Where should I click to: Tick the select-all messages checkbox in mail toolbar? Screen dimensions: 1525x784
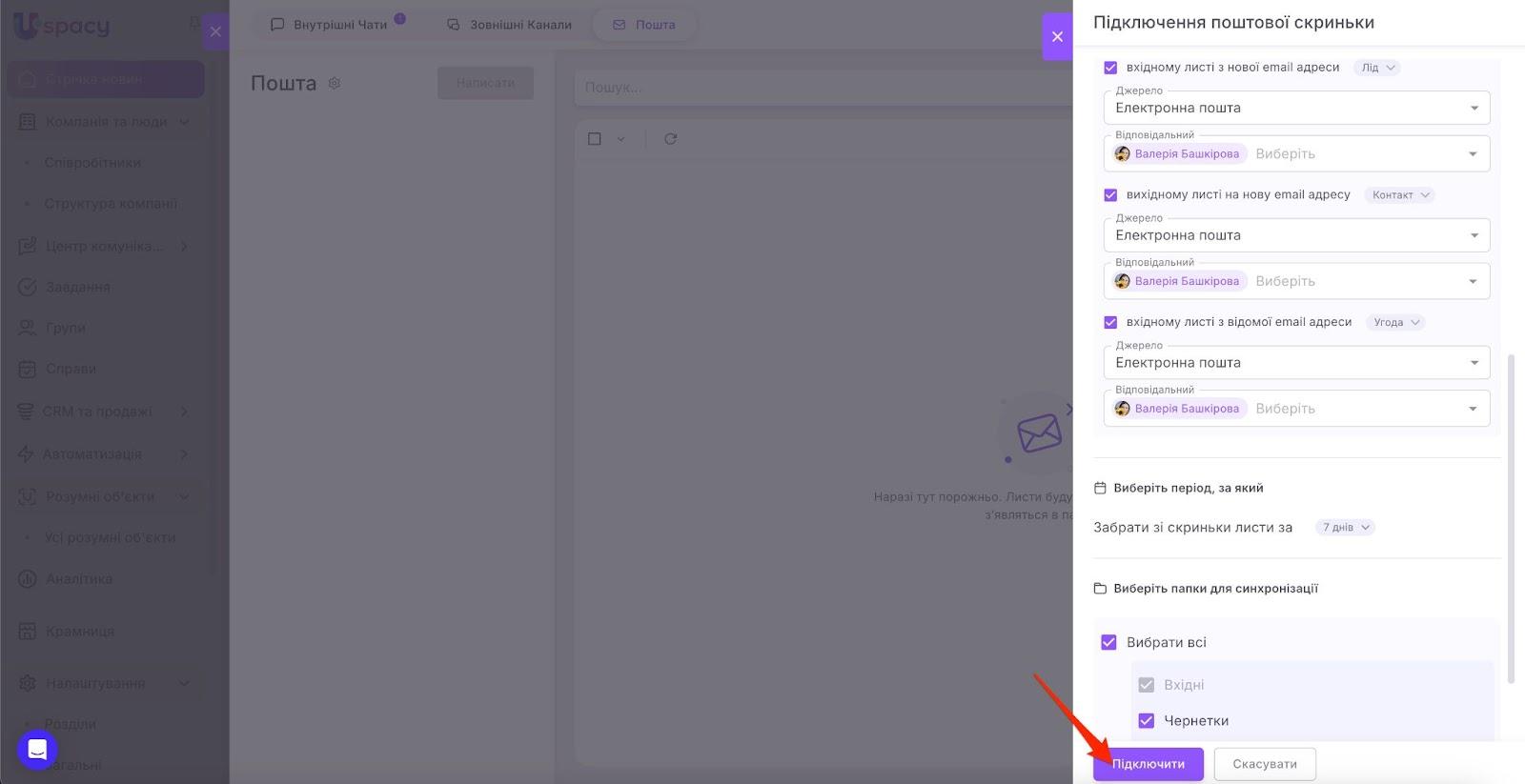click(x=595, y=139)
